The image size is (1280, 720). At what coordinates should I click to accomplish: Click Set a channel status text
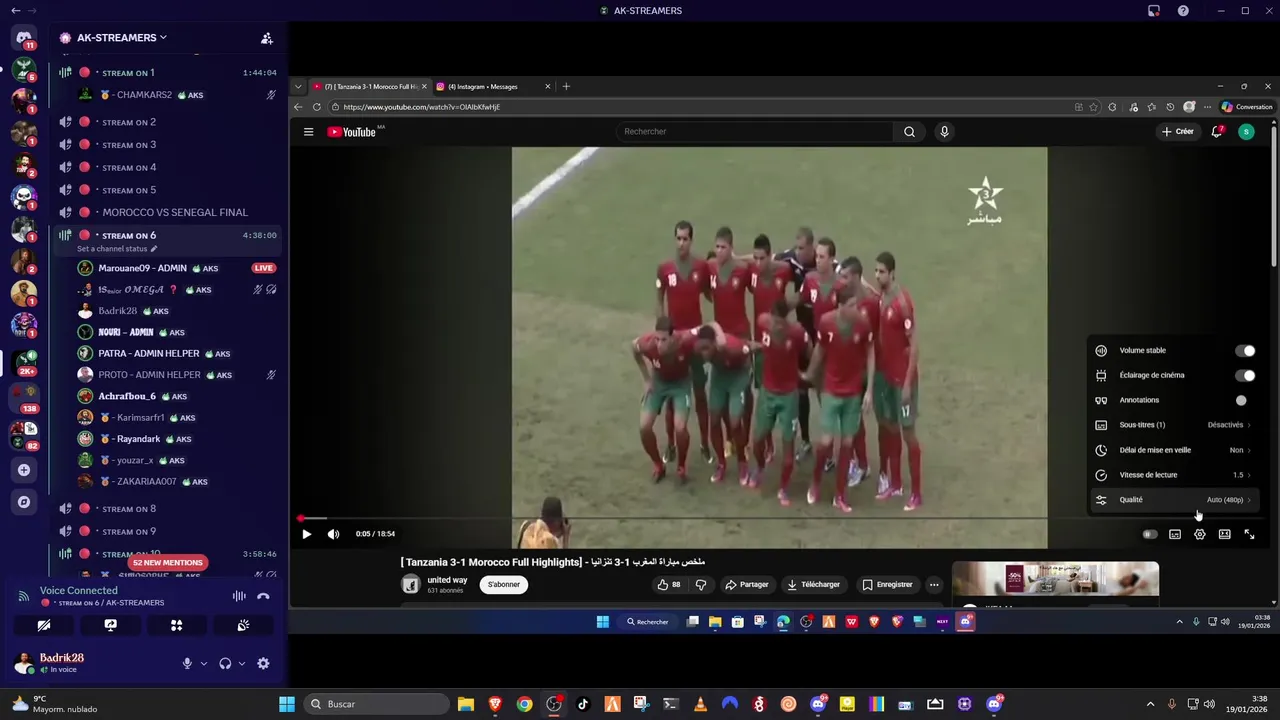(112, 248)
